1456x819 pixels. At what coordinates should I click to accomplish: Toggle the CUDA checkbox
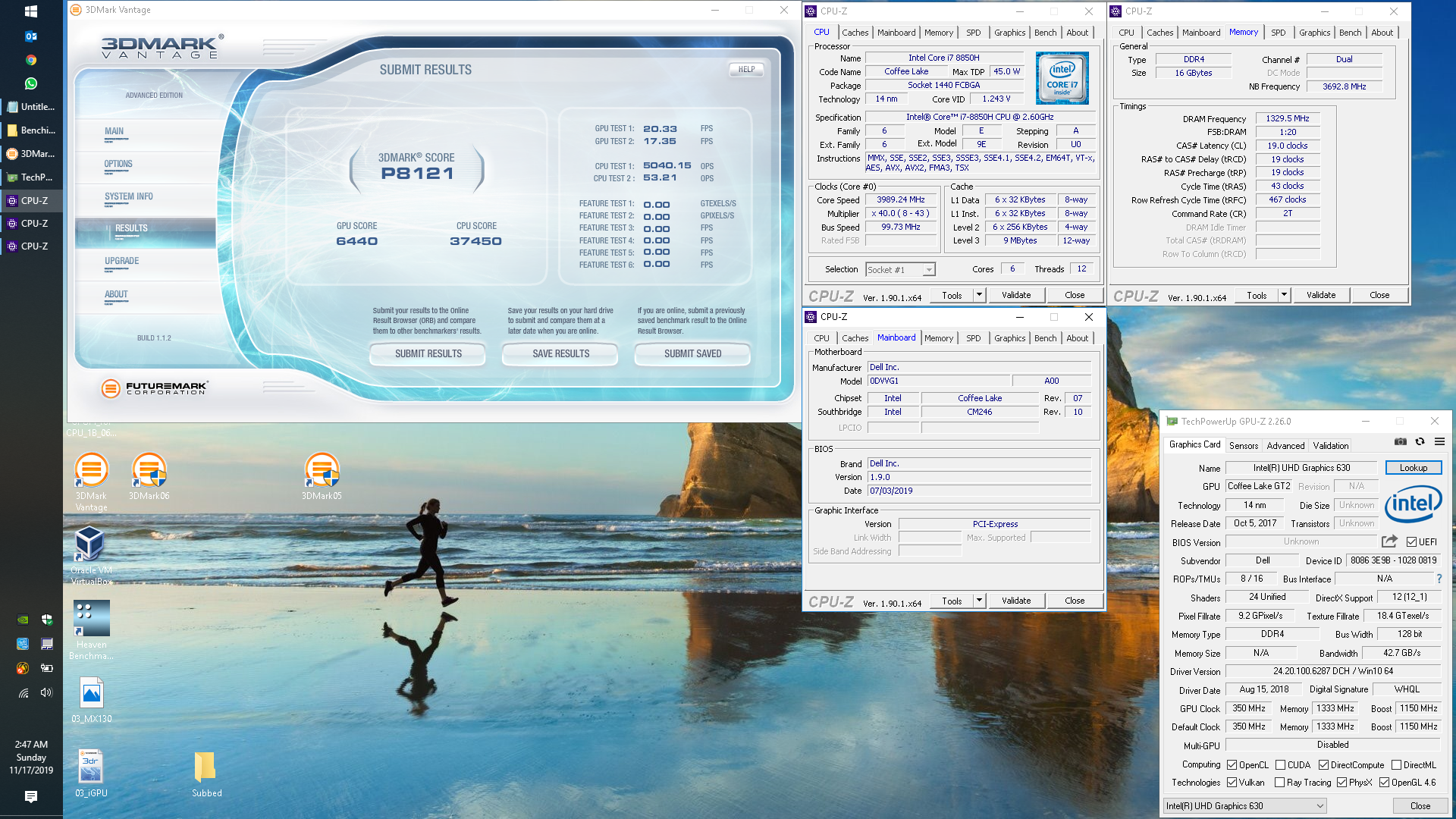[1280, 765]
